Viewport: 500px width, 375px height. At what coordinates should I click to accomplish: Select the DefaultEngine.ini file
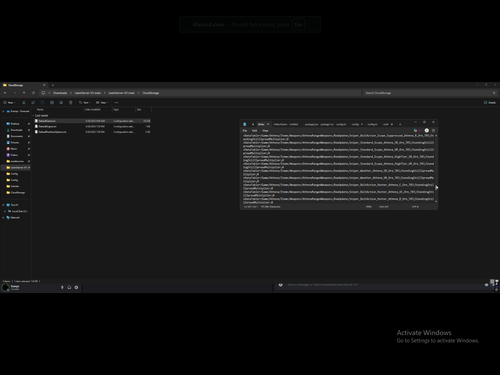click(92, 126)
